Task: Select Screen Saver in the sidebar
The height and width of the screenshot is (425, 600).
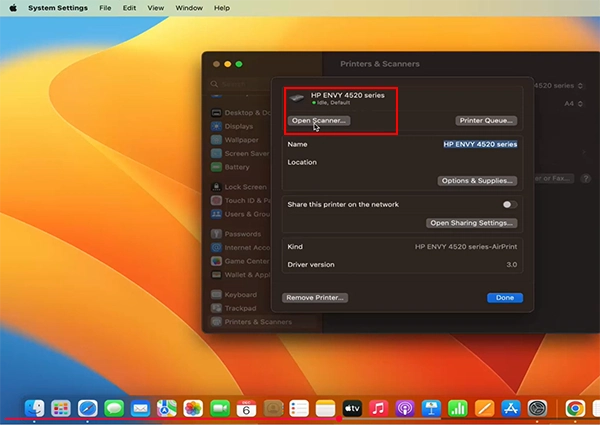Action: (240, 153)
